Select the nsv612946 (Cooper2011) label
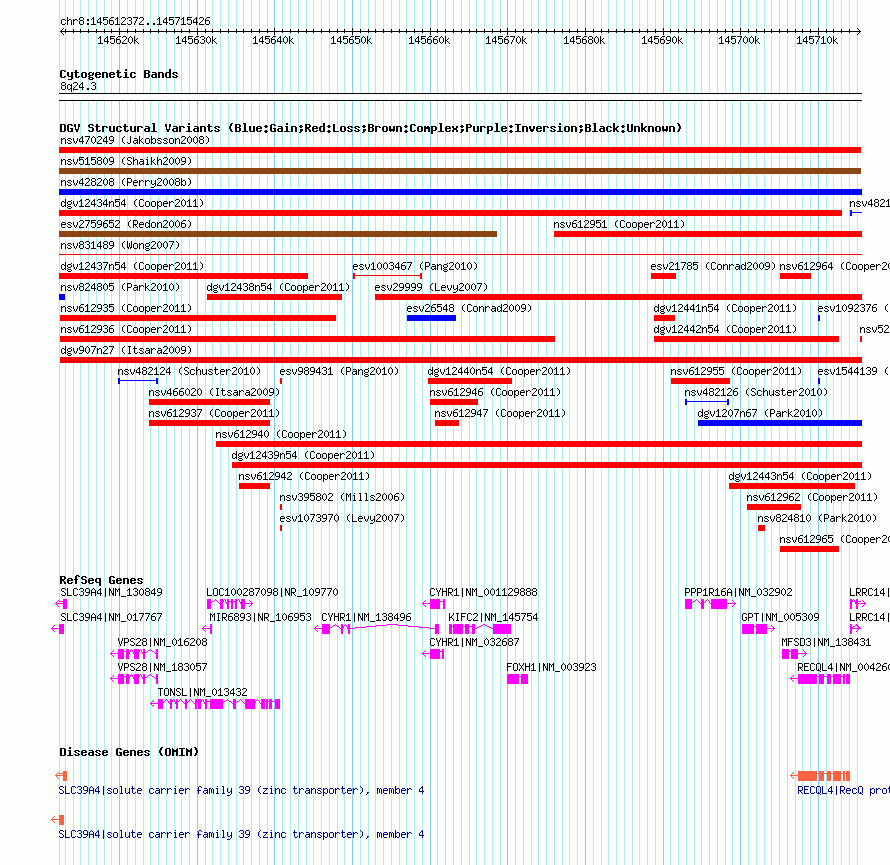 click(495, 392)
